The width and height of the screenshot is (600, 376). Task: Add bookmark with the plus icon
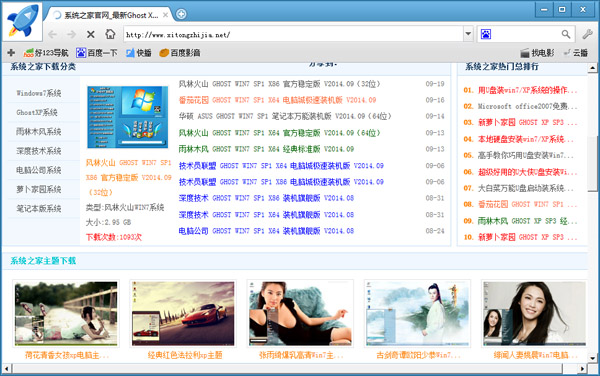click(11, 53)
